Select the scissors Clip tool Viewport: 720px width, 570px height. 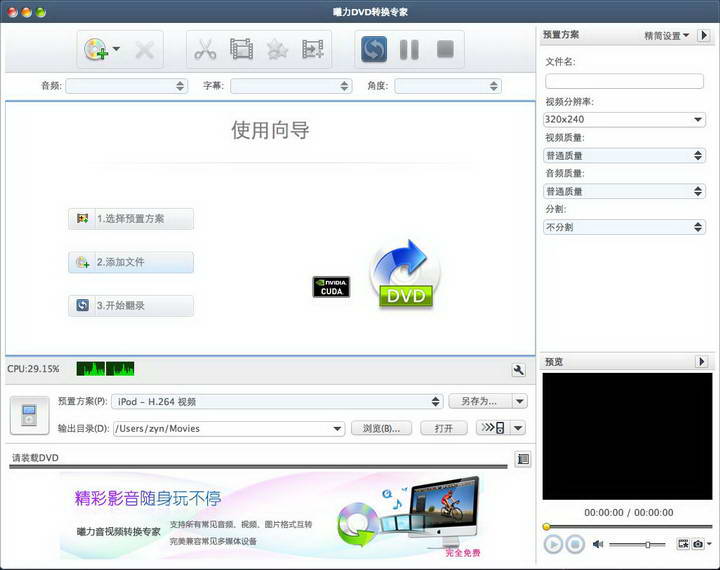click(205, 49)
